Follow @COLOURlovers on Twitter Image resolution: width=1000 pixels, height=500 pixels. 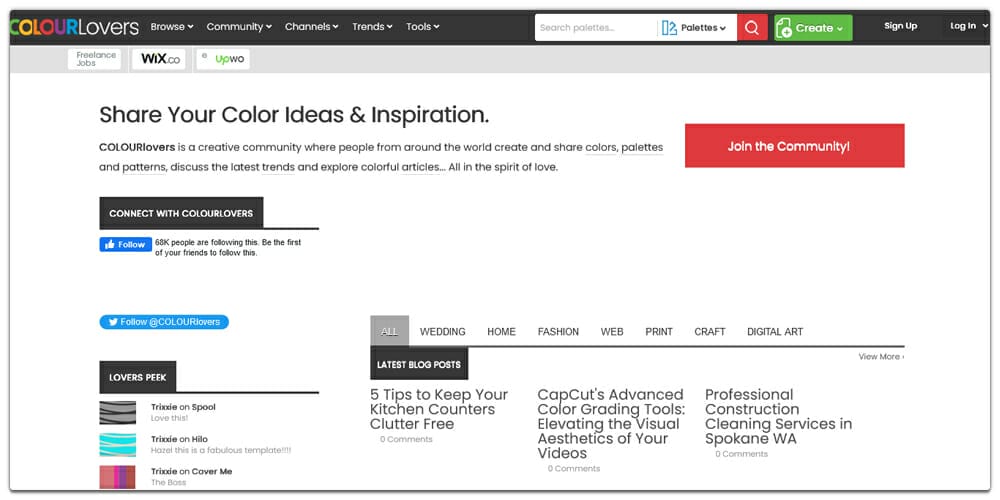pos(164,322)
